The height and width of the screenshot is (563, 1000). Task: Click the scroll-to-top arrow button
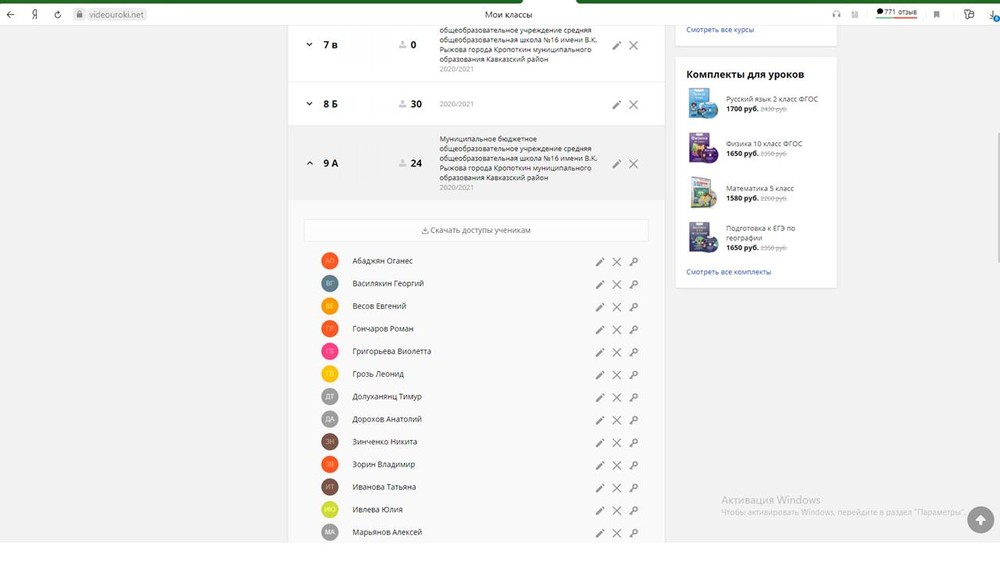(980, 520)
